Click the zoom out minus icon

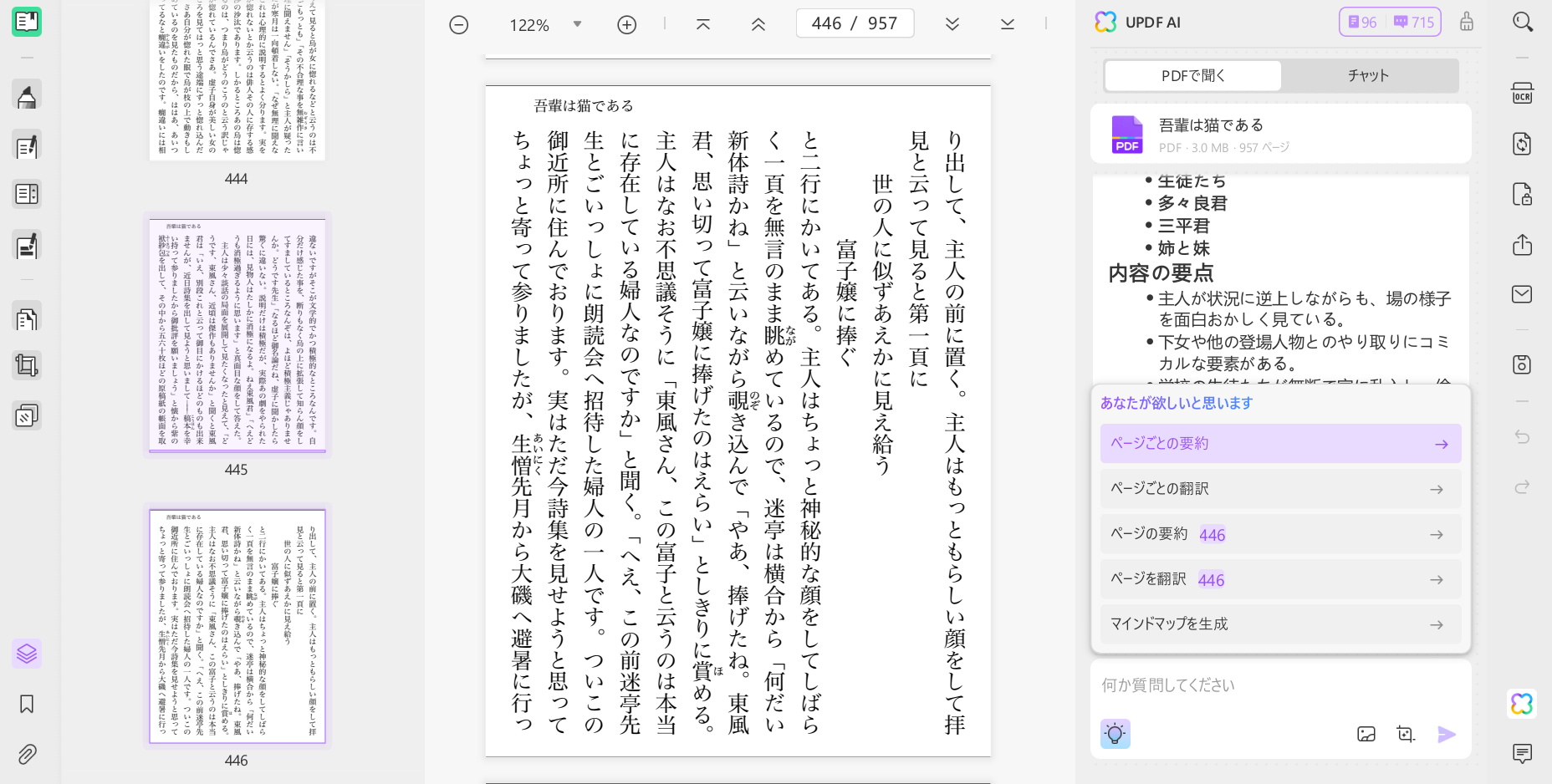(459, 25)
